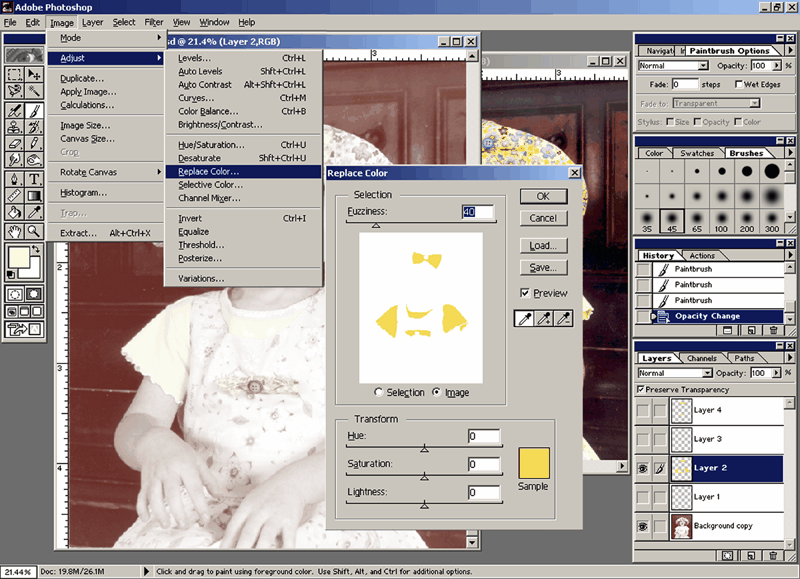Hide the Background copy layer
The width and height of the screenshot is (800, 579).
click(643, 526)
